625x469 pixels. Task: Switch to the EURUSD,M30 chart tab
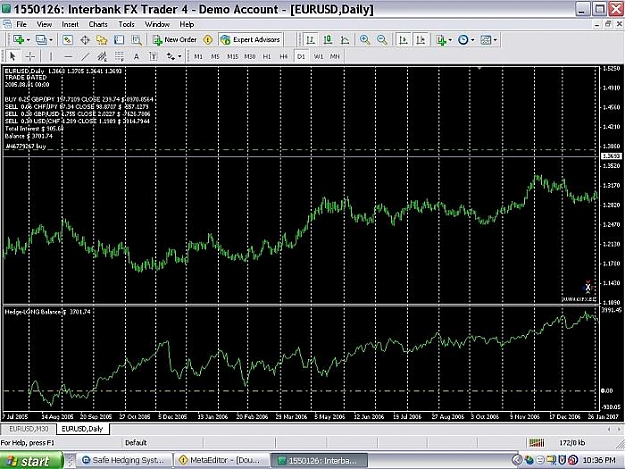click(29, 429)
